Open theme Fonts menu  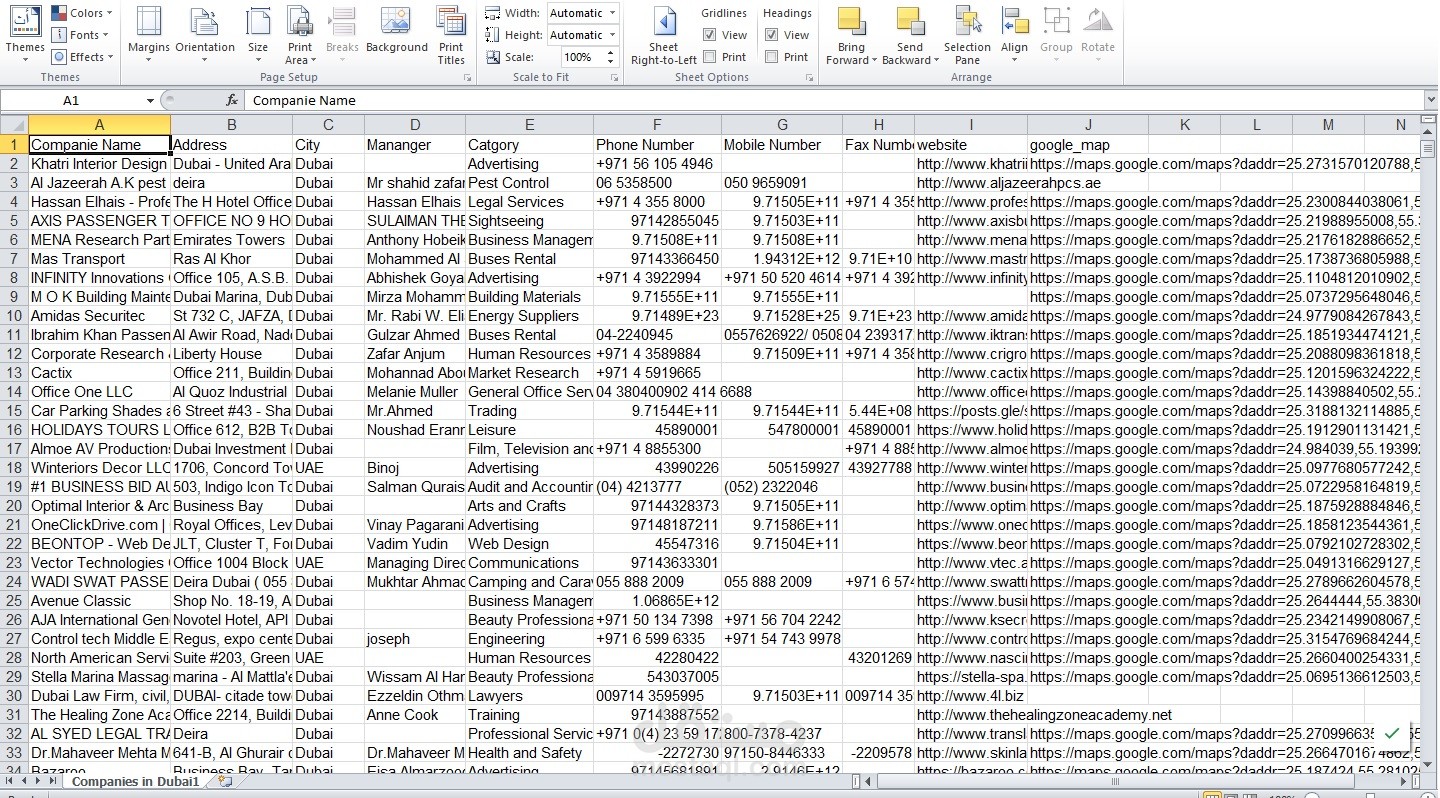pyautogui.click(x=81, y=35)
